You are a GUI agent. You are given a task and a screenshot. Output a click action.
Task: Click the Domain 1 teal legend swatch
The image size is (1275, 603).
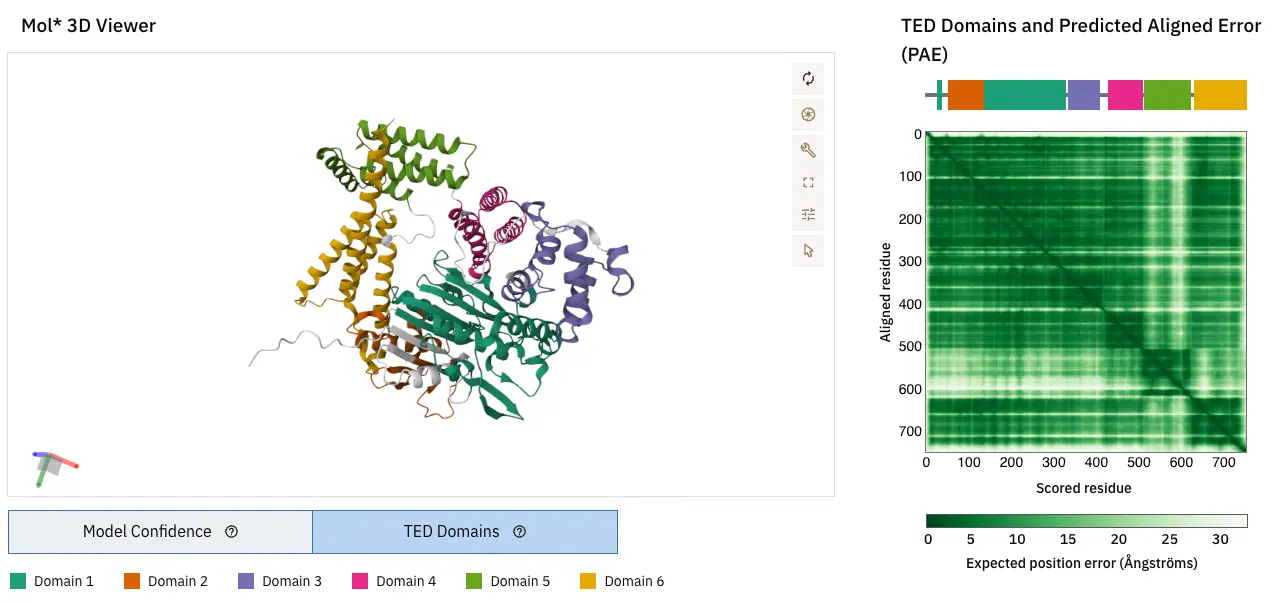click(18, 581)
